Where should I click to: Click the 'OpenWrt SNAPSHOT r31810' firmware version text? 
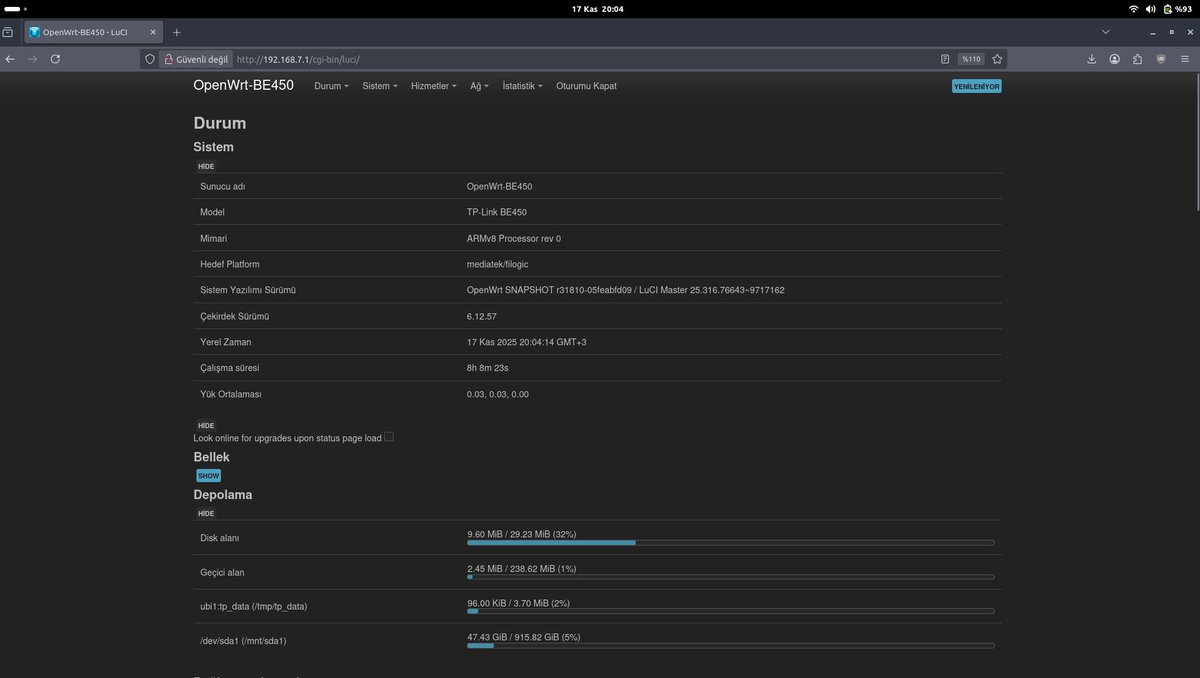626,290
